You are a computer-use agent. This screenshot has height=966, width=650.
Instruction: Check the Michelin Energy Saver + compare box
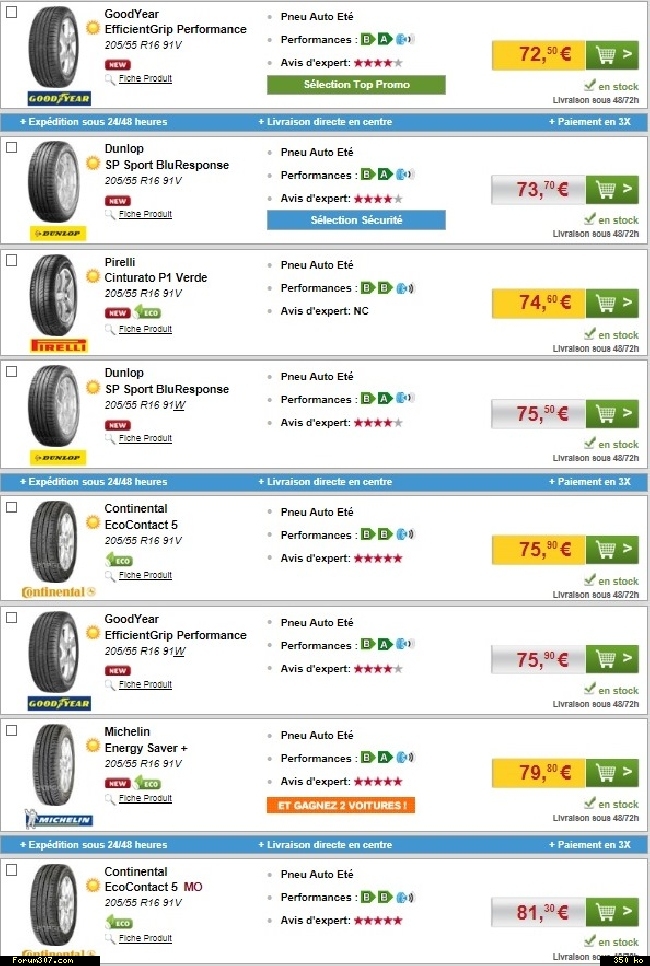(x=12, y=730)
